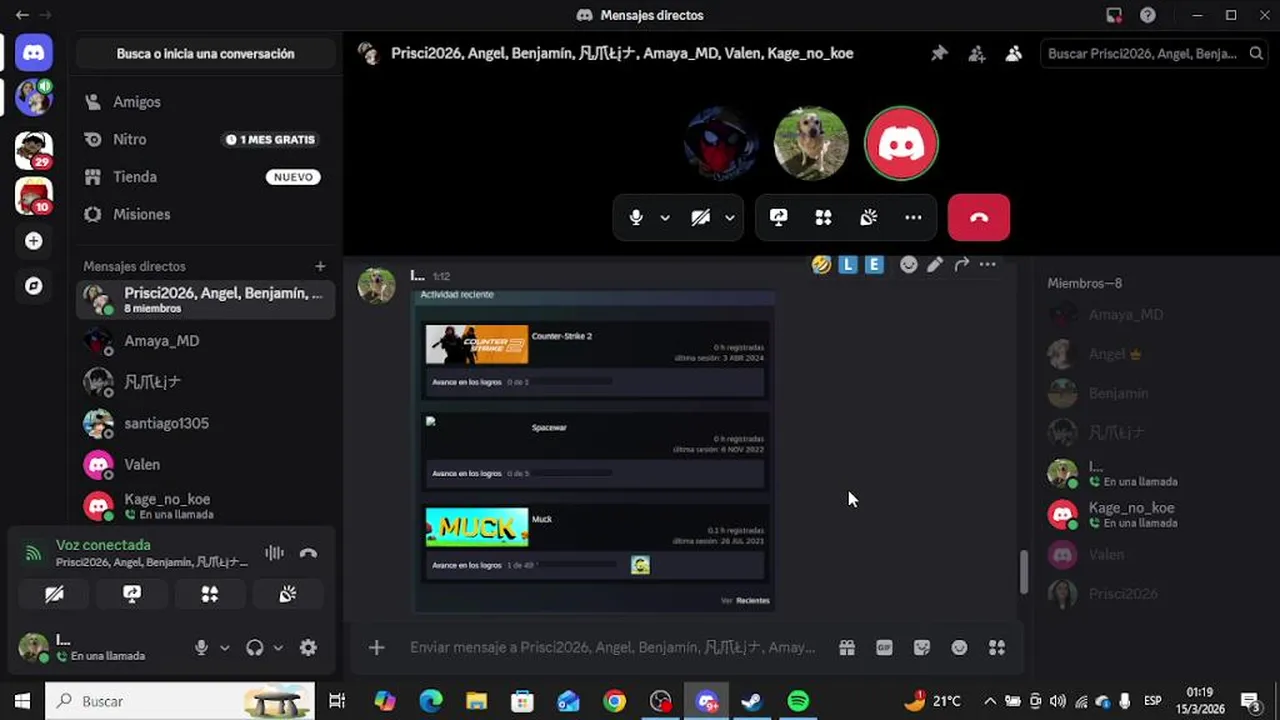The width and height of the screenshot is (1280, 720).
Task: Add the laughing emoji quick reaction
Action: point(822,265)
